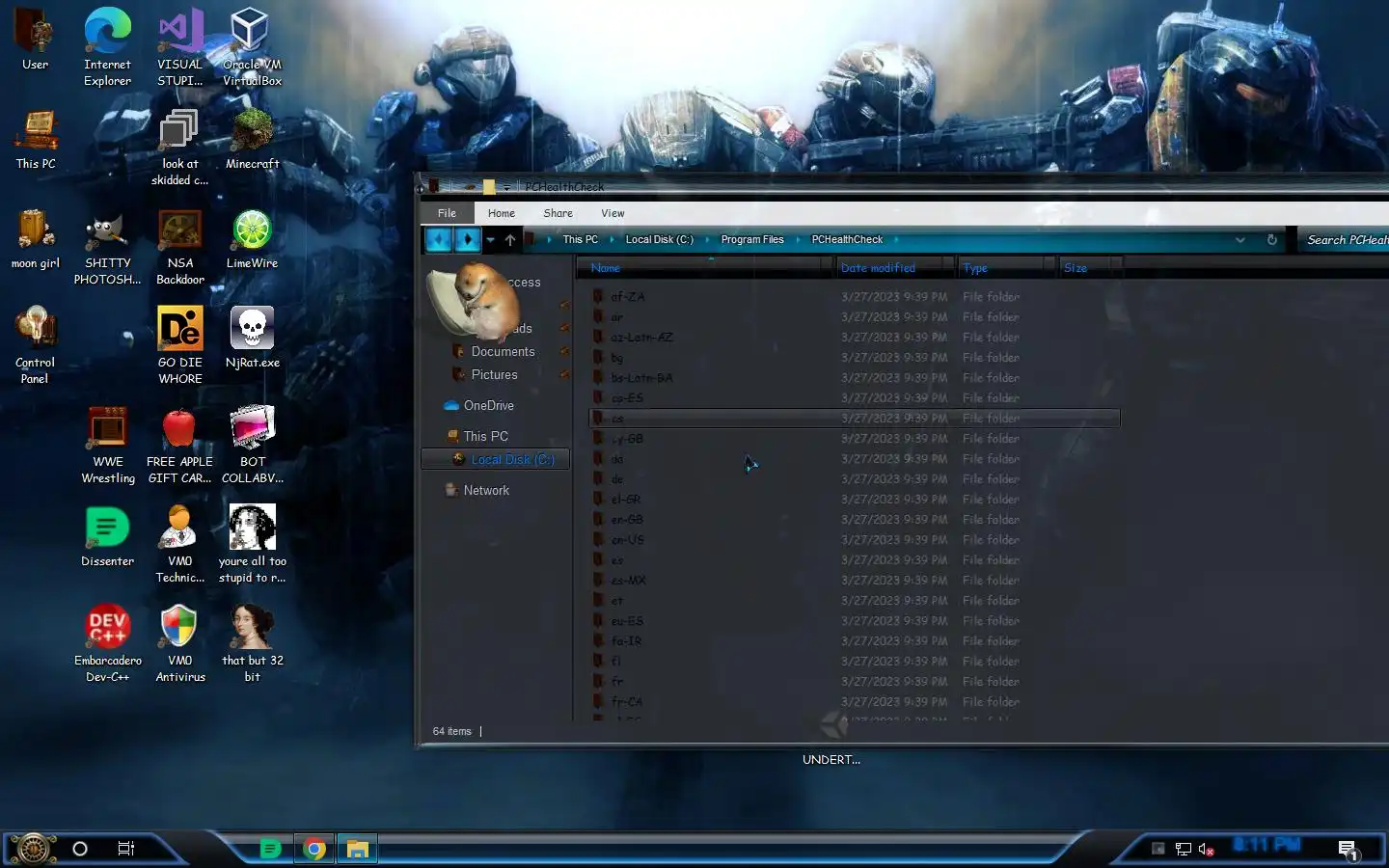This screenshot has width=1389, height=868.
Task: Select Local Disk (C:) in navigation pane
Action: click(x=496, y=460)
